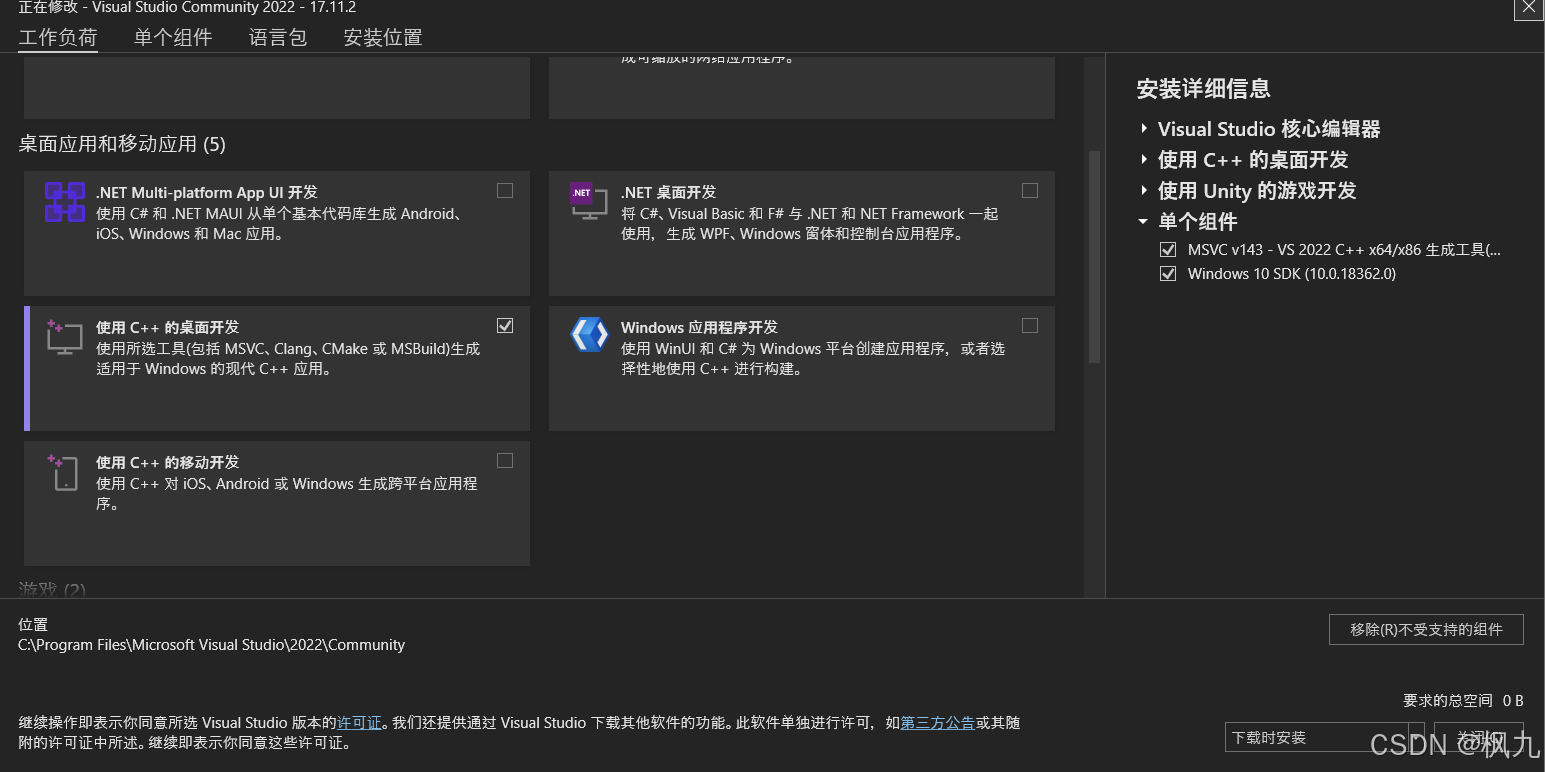The width and height of the screenshot is (1545, 772).
Task: Switch to the 单个组件 tab
Action: pos(173,38)
